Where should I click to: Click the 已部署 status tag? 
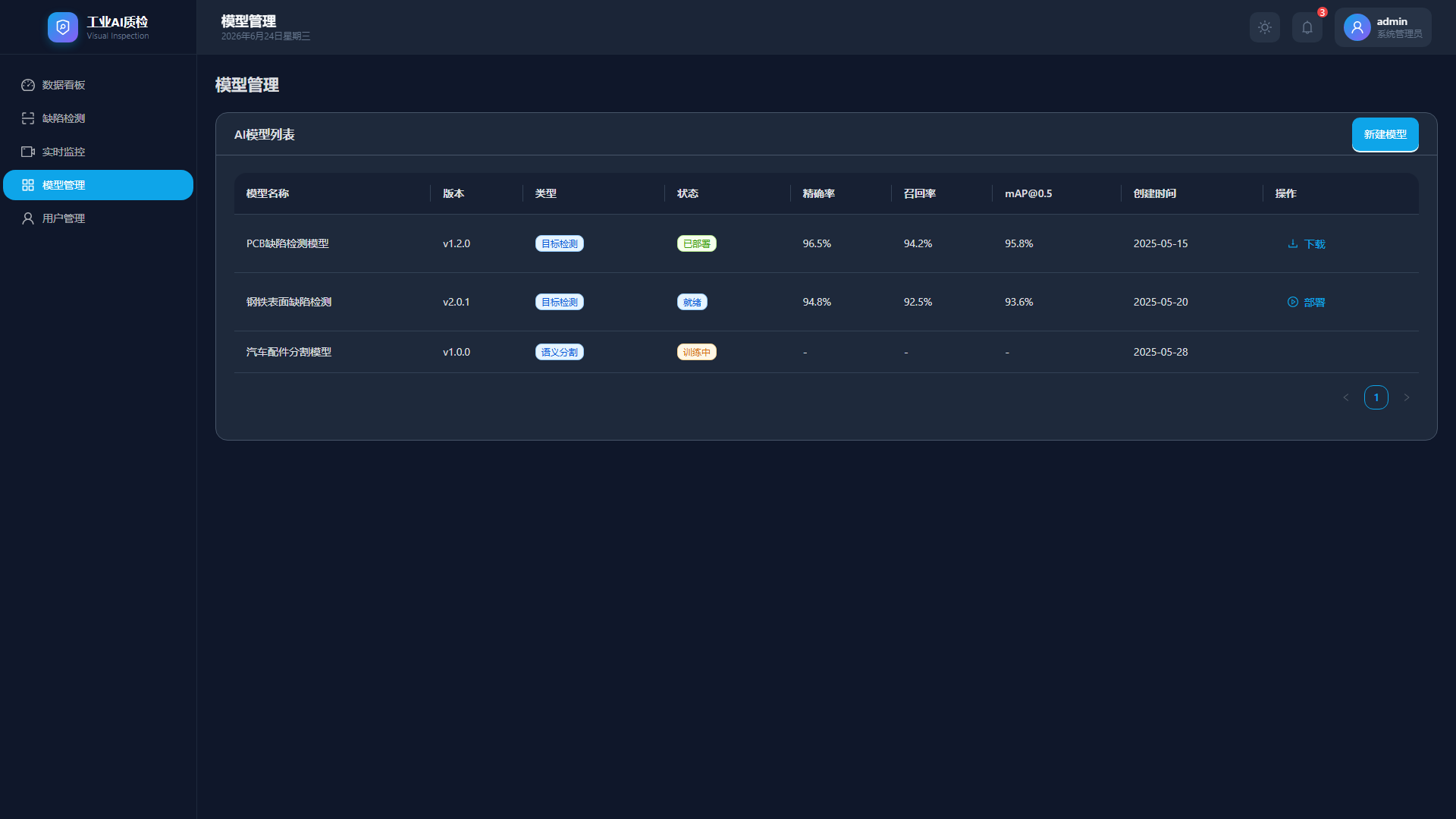click(697, 243)
